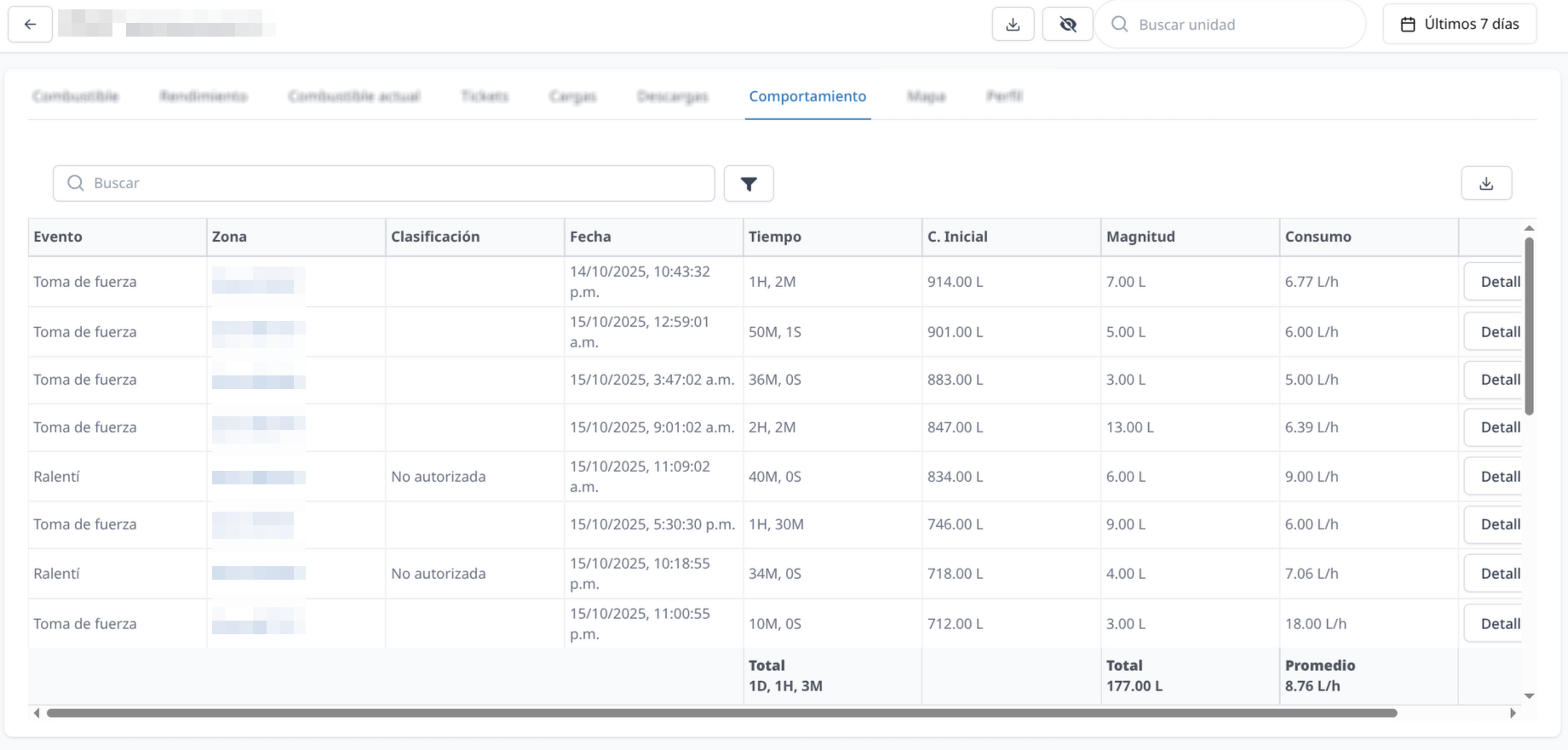This screenshot has height=750, width=1568.
Task: Select the 15/10/2025, 9:01:02 a.m. date cell
Action: click(x=652, y=427)
